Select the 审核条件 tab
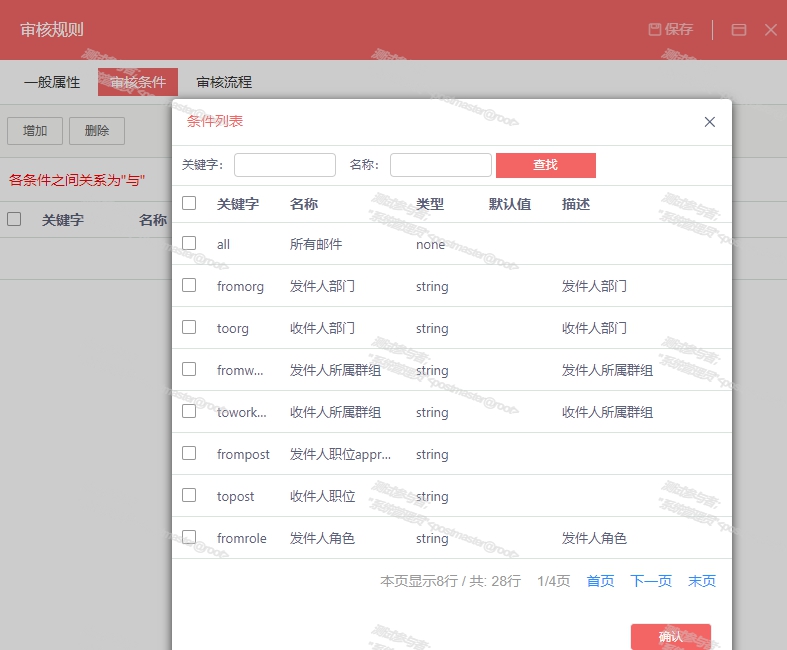The height and width of the screenshot is (650, 787). pyautogui.click(x=138, y=82)
